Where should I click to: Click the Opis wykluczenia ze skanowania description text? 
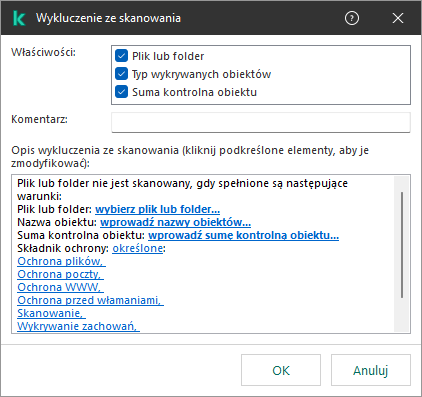190,157
